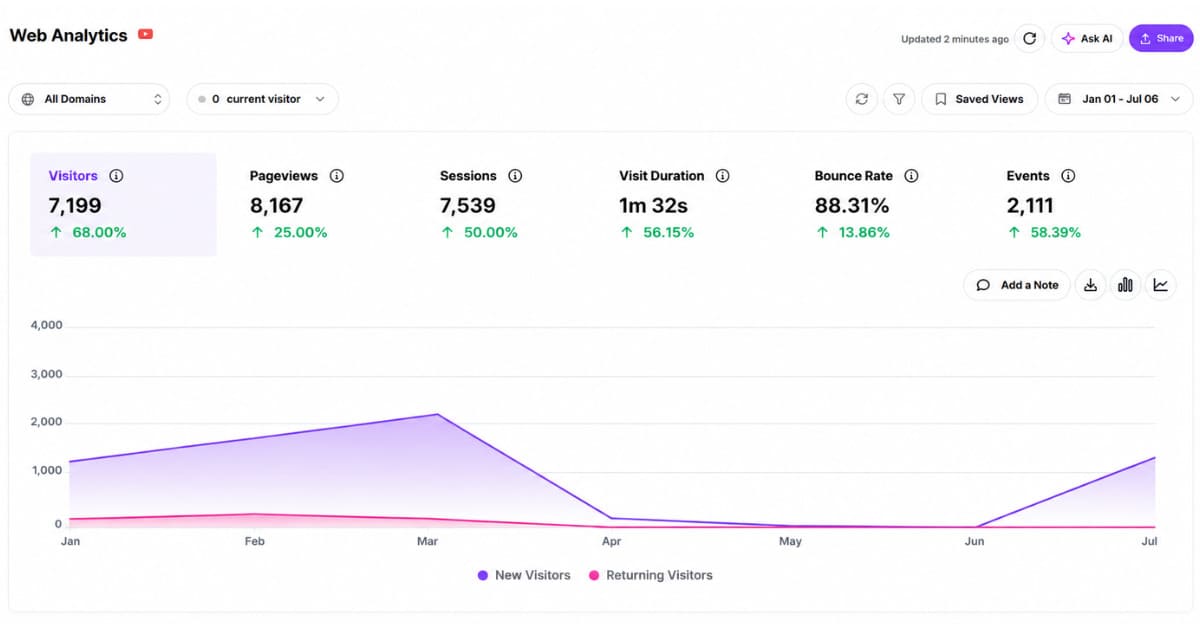
Task: Open the Ask AI assistant
Action: [x=1087, y=38]
